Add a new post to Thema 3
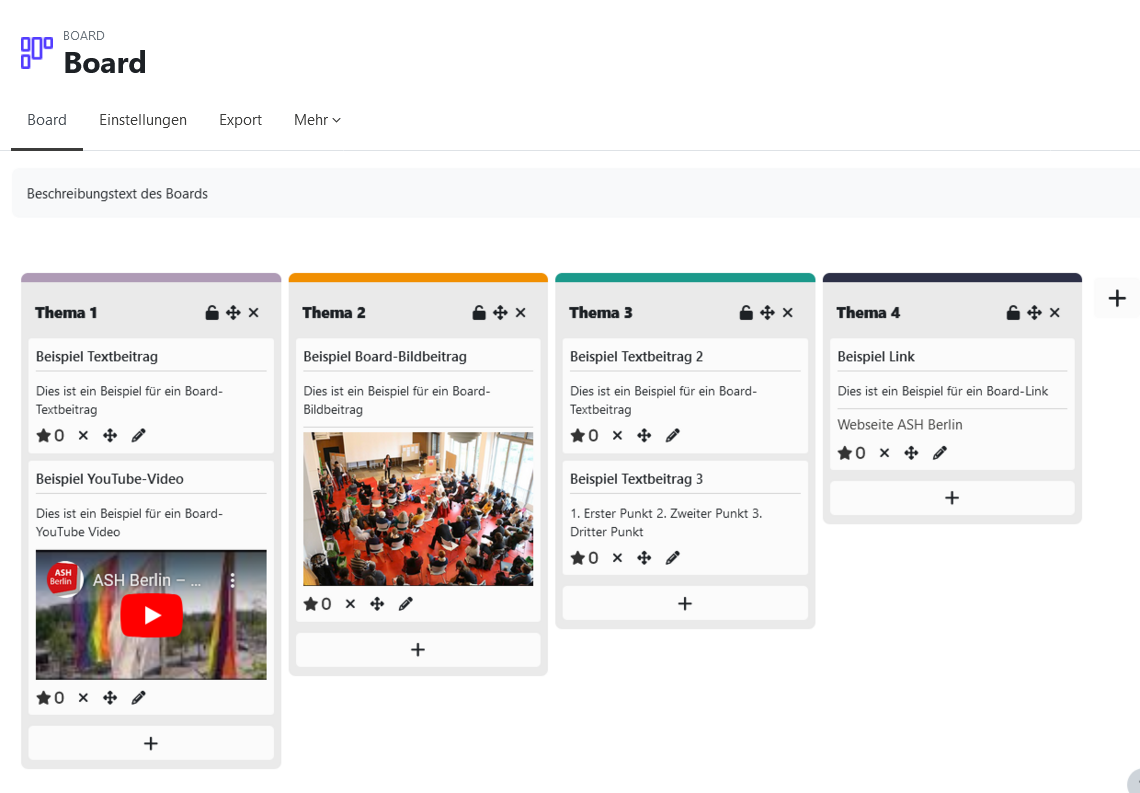This screenshot has height=793, width=1140. (x=685, y=603)
